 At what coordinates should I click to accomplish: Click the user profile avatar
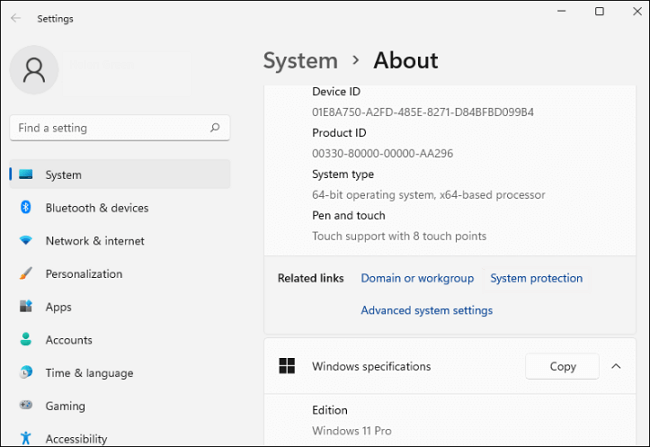34,69
